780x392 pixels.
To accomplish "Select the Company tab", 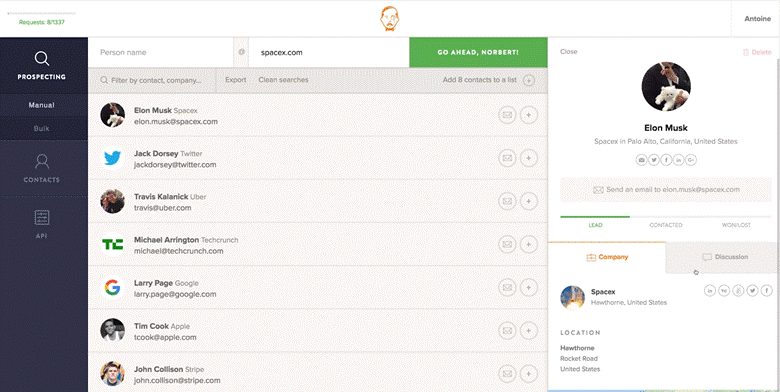I will click(x=607, y=257).
